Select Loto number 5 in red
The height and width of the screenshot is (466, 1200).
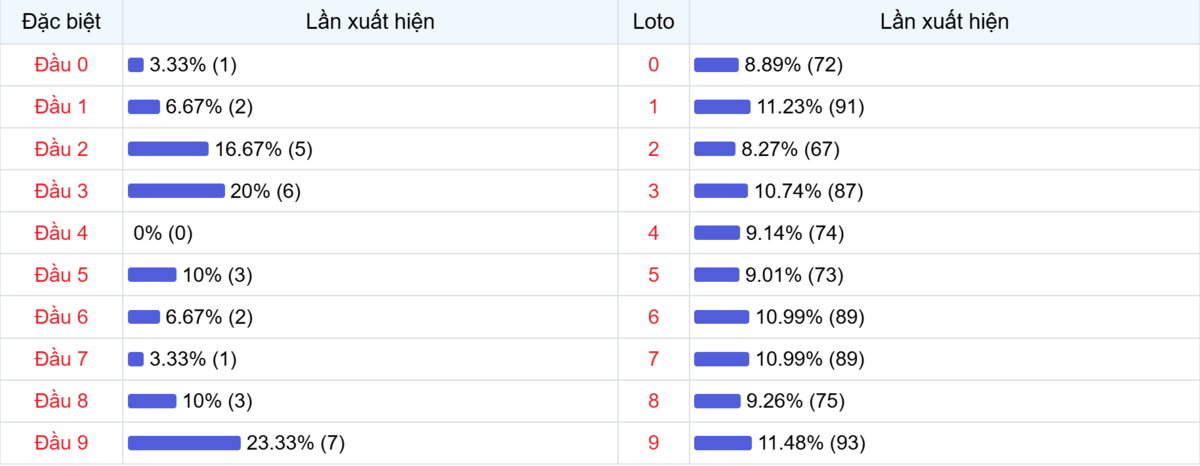point(654,275)
